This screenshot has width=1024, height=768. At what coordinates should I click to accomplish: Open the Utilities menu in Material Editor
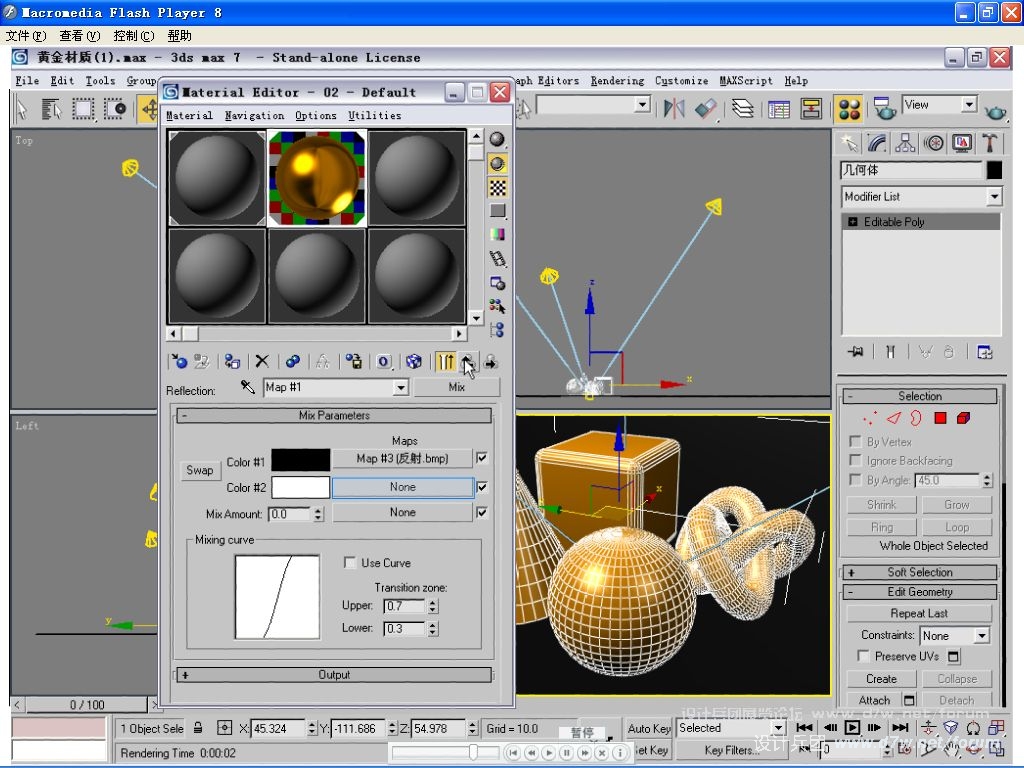tap(374, 116)
